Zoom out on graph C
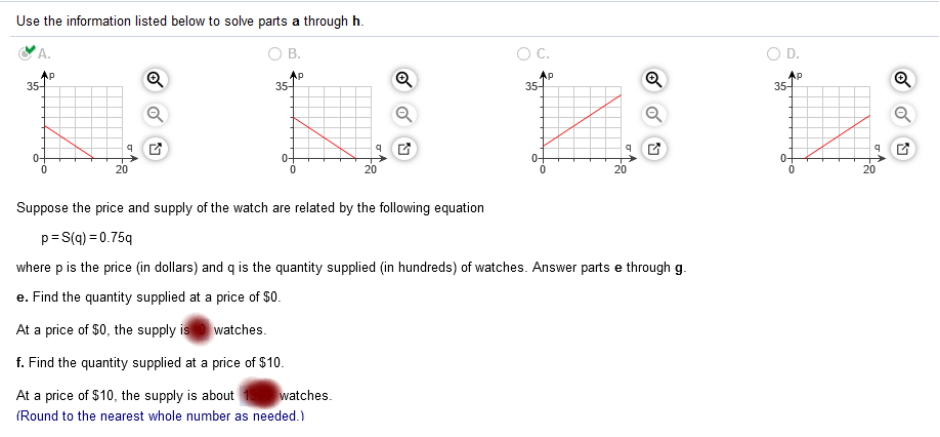The height and width of the screenshot is (437, 940). tap(655, 114)
